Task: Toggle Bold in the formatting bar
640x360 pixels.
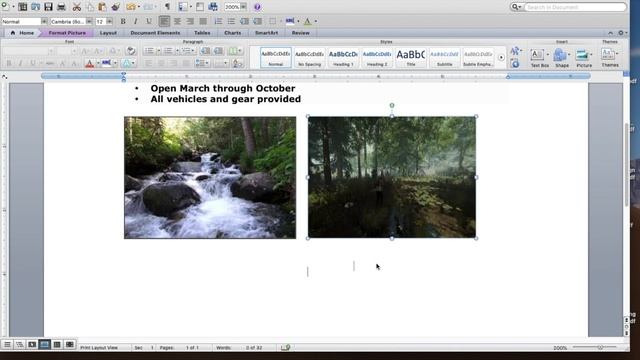Action: click(x=123, y=21)
